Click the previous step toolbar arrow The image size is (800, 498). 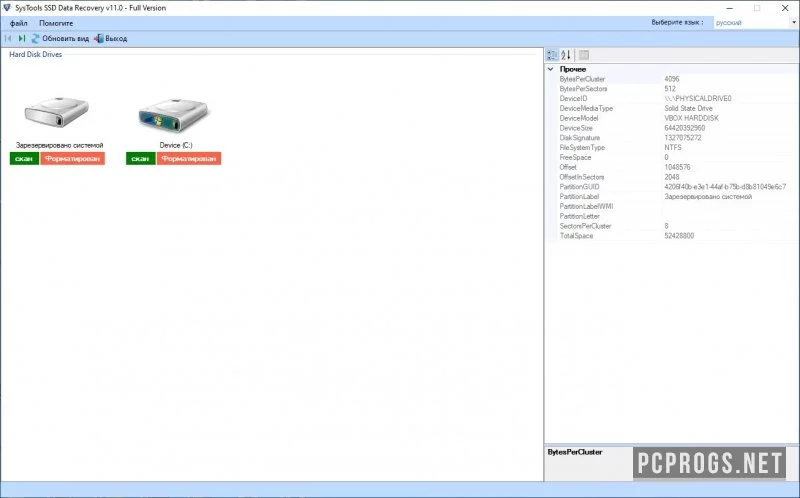(8, 38)
